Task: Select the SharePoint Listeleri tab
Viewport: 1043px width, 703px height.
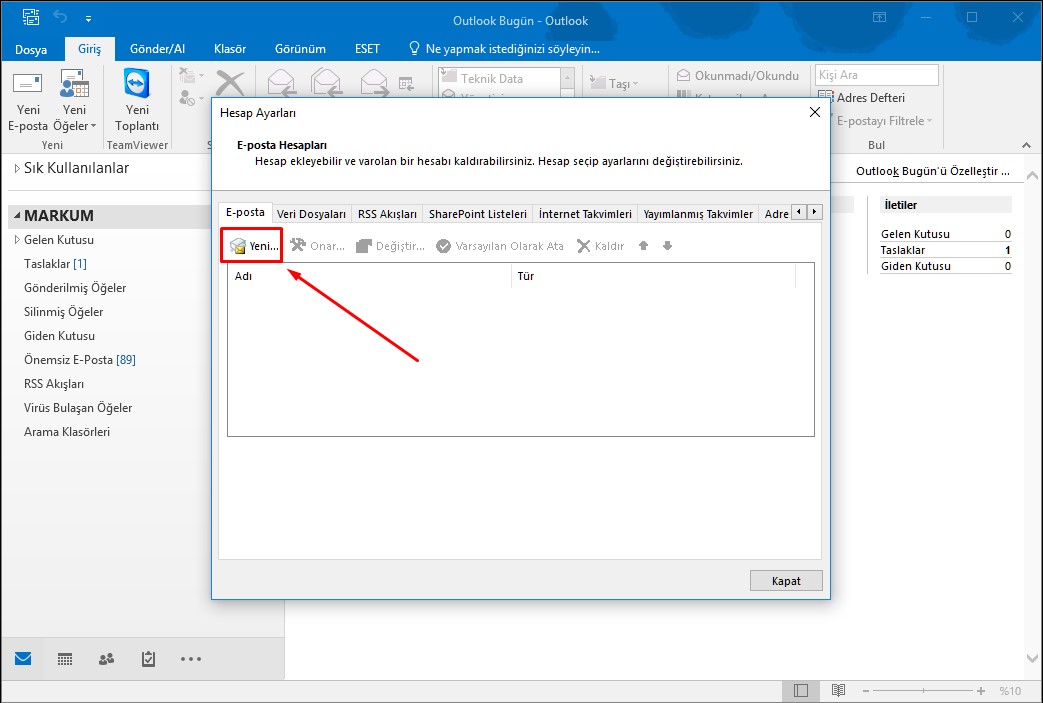Action: click(478, 213)
